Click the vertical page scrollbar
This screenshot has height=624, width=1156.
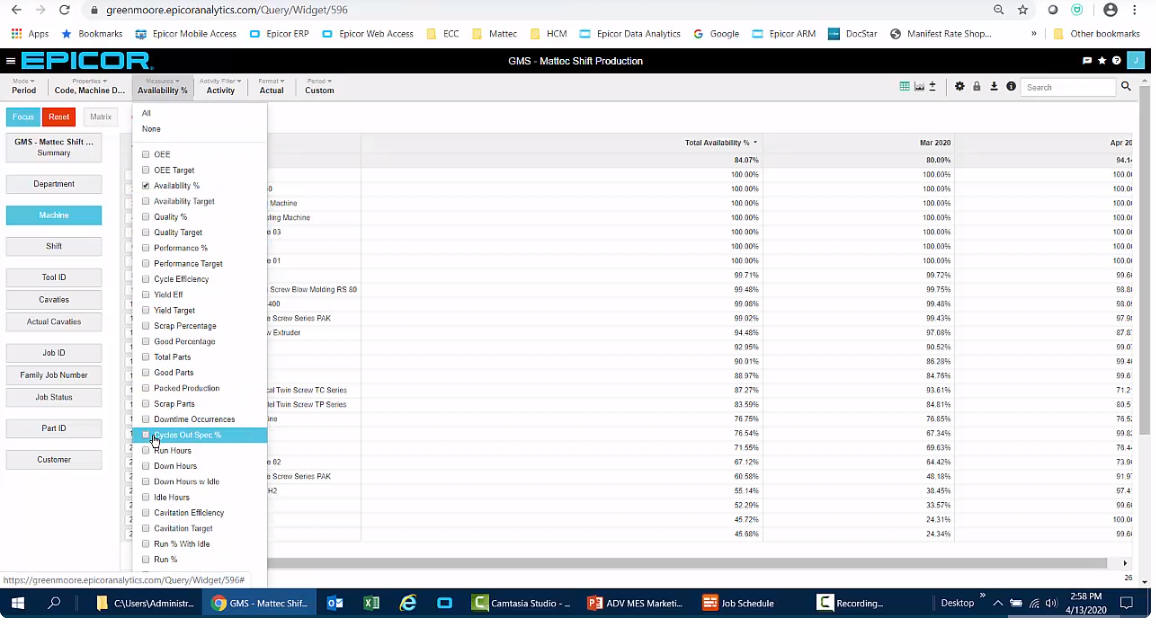1144,260
